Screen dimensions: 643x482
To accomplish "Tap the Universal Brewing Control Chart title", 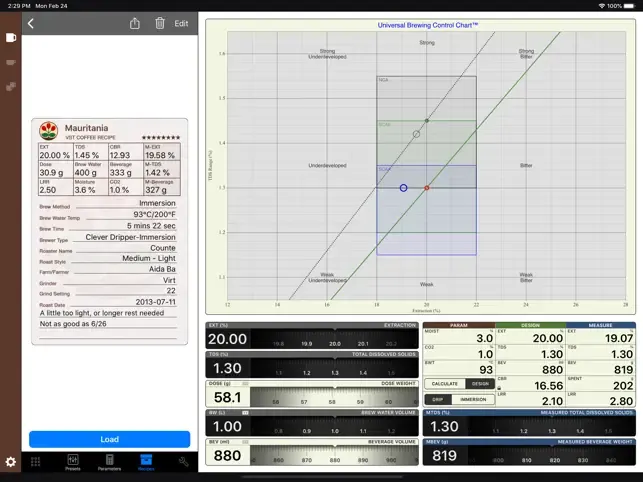I will click(428, 25).
